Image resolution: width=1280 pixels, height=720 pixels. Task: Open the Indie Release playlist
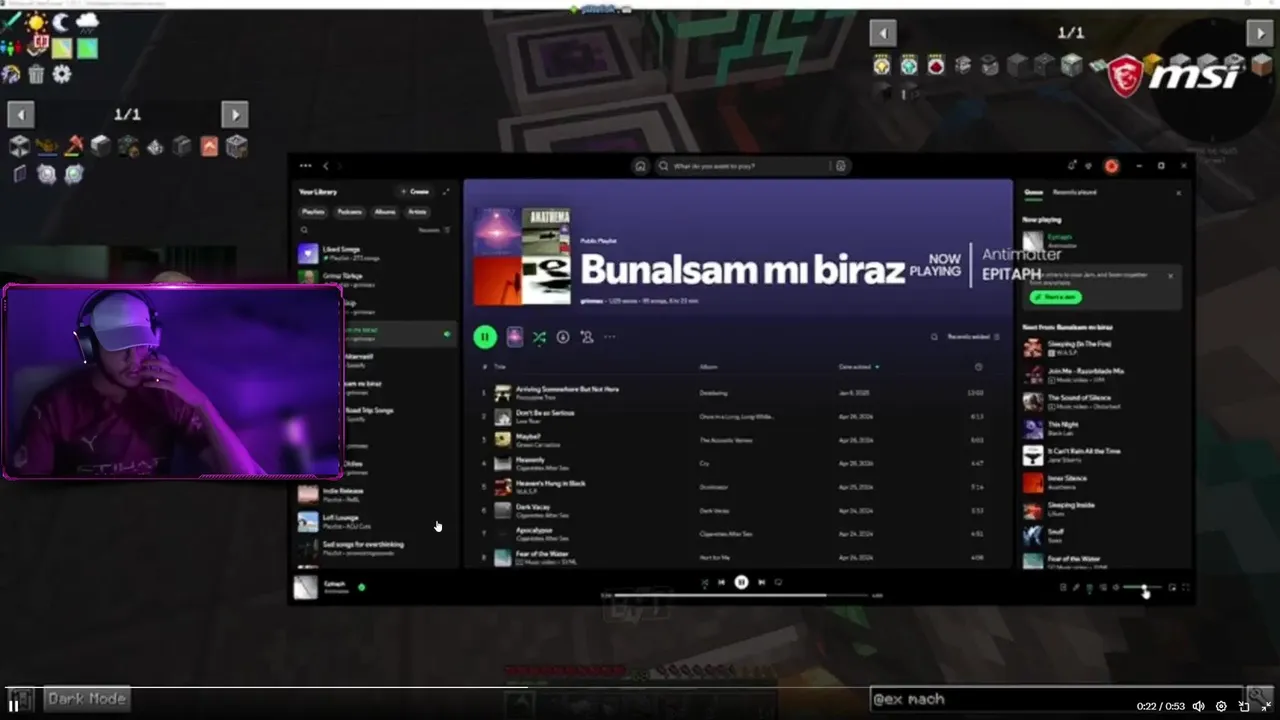point(375,495)
